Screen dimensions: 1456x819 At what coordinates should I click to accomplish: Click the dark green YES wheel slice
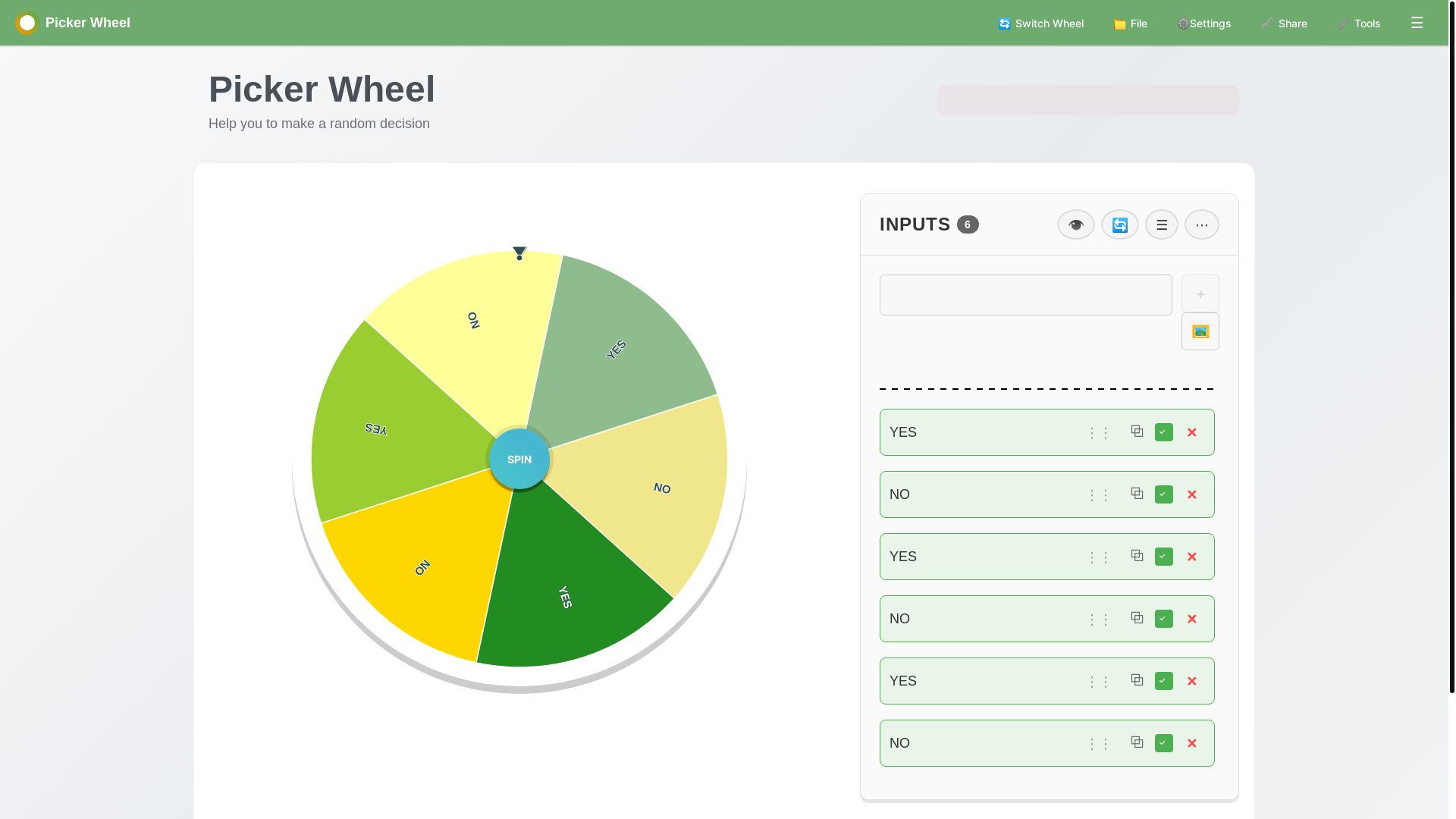[x=565, y=597]
